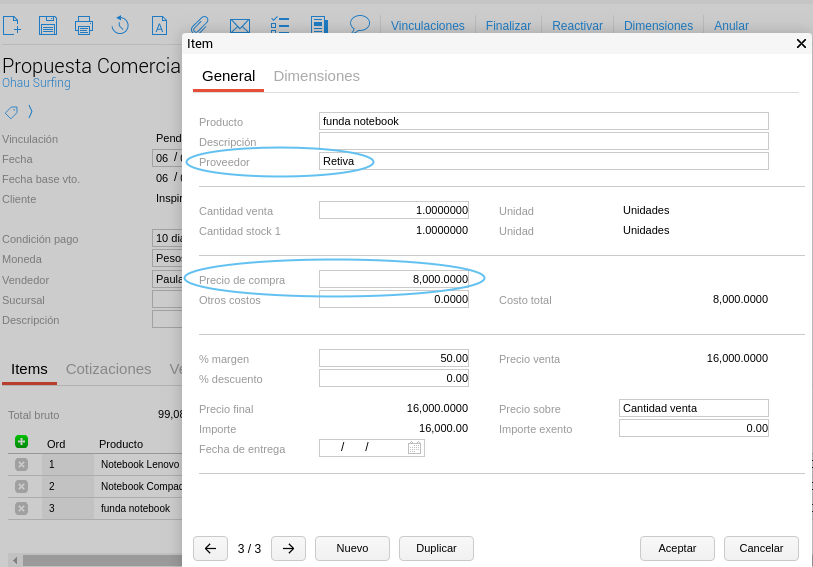This screenshot has width=813, height=567.
Task: Go to previous item with left arrow
Action: point(210,548)
